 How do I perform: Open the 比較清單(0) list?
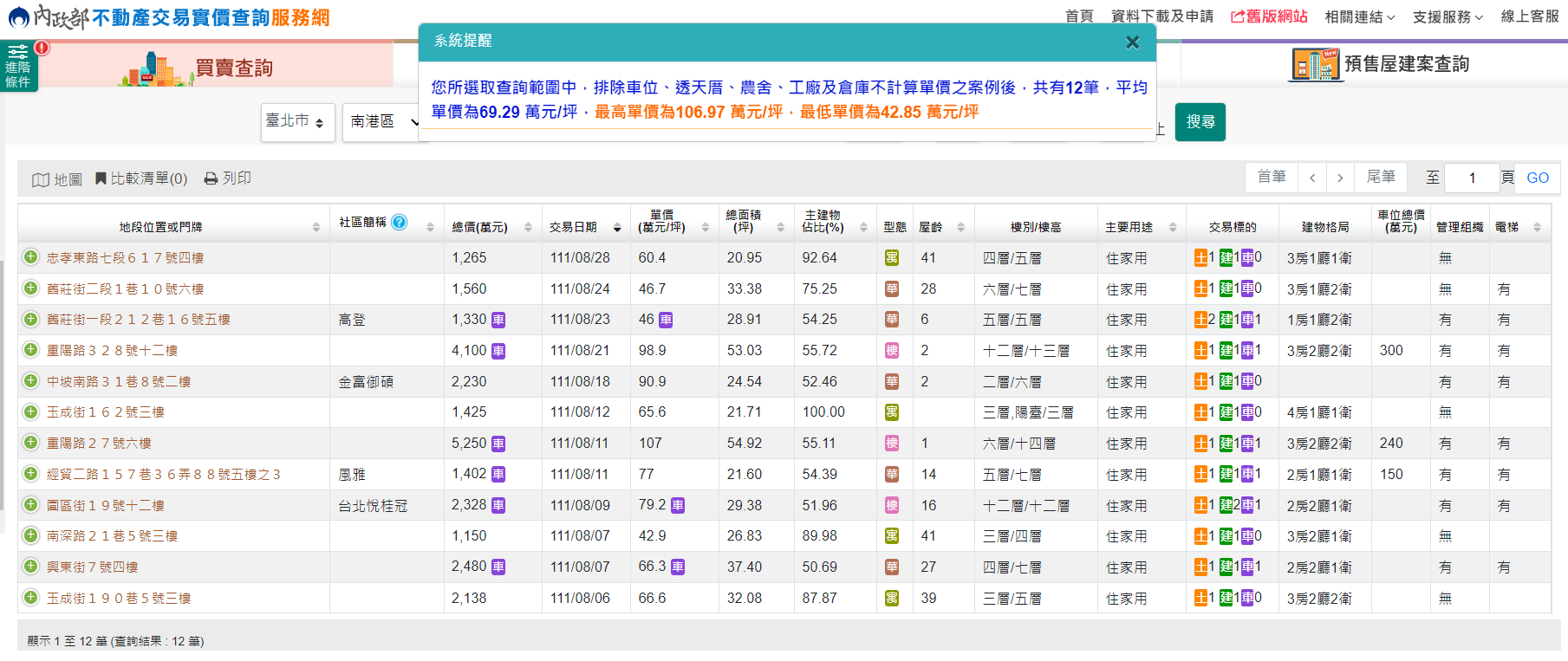141,178
